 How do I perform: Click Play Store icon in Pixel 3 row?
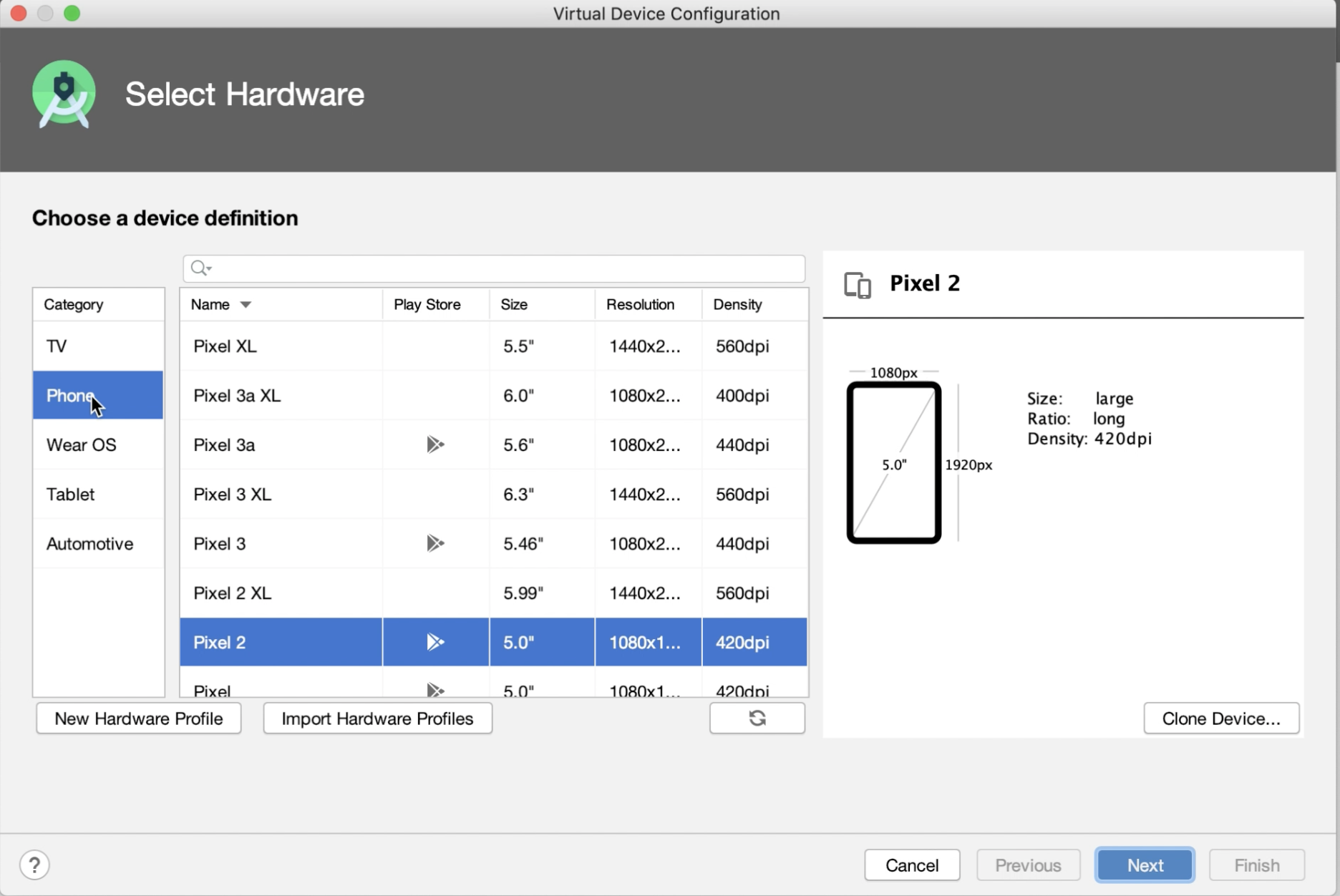434,543
